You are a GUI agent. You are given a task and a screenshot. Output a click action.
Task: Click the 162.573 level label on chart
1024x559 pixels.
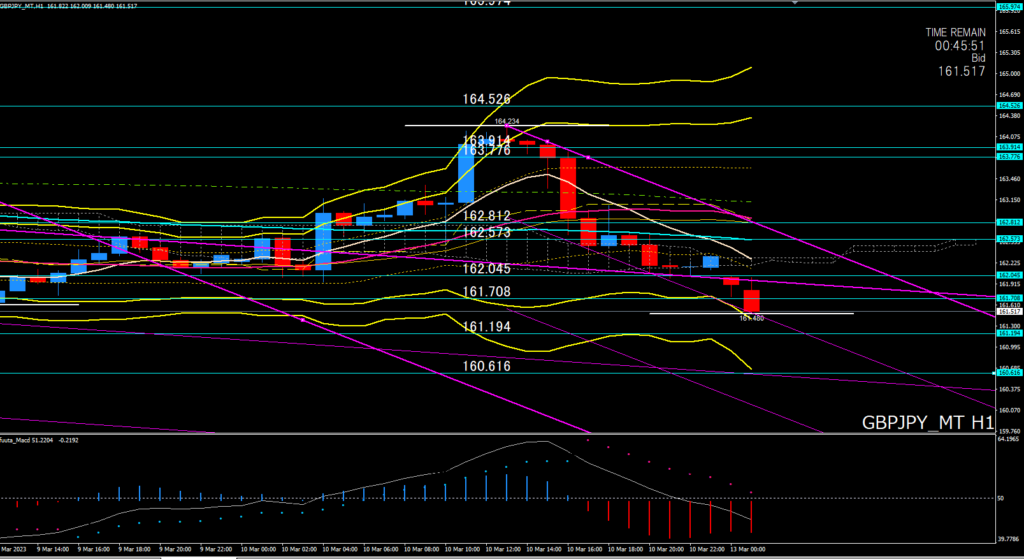tap(487, 232)
